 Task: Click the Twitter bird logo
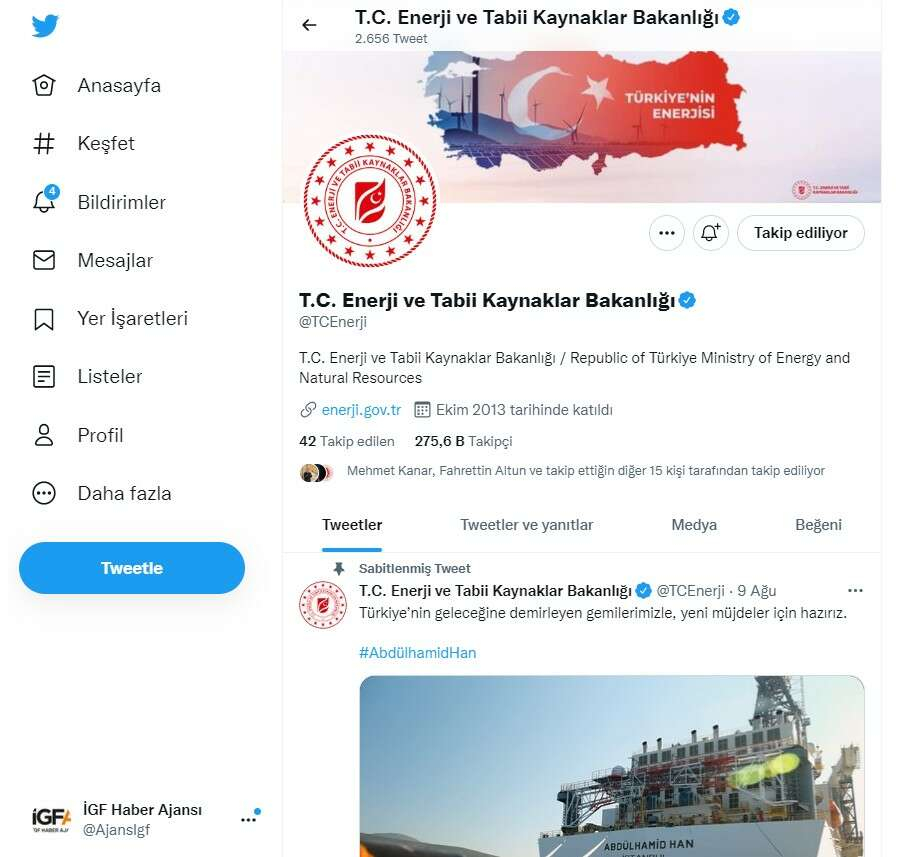click(45, 25)
